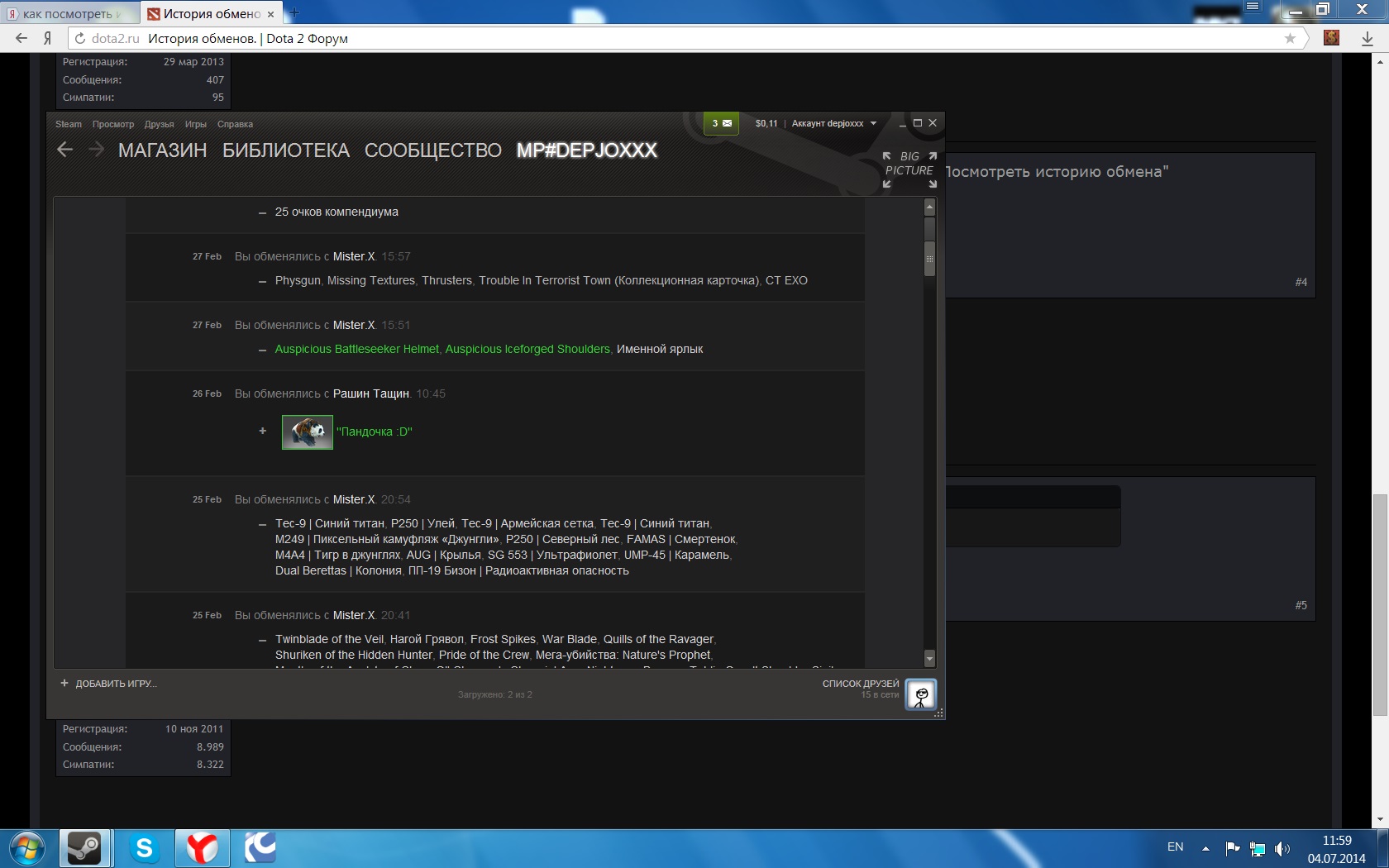
Task: Click the taskbar clock 11:59
Action: 1337,841
